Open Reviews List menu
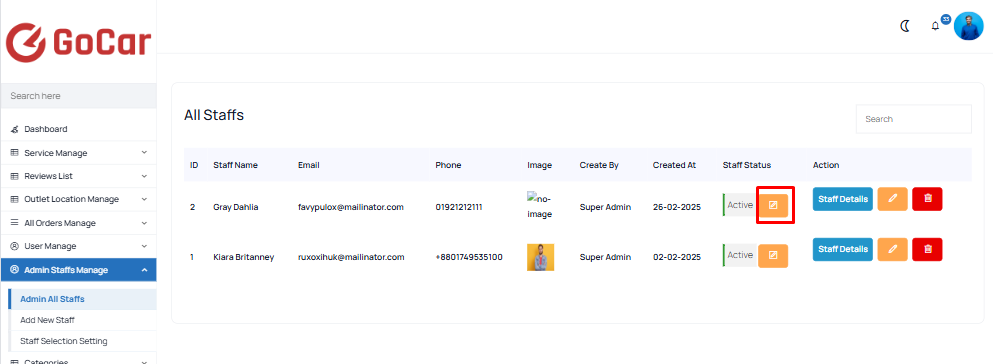The height and width of the screenshot is (364, 993). click(x=79, y=176)
